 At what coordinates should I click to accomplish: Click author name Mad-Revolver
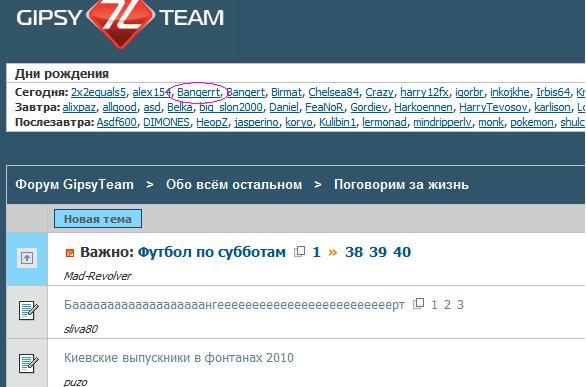(x=98, y=276)
